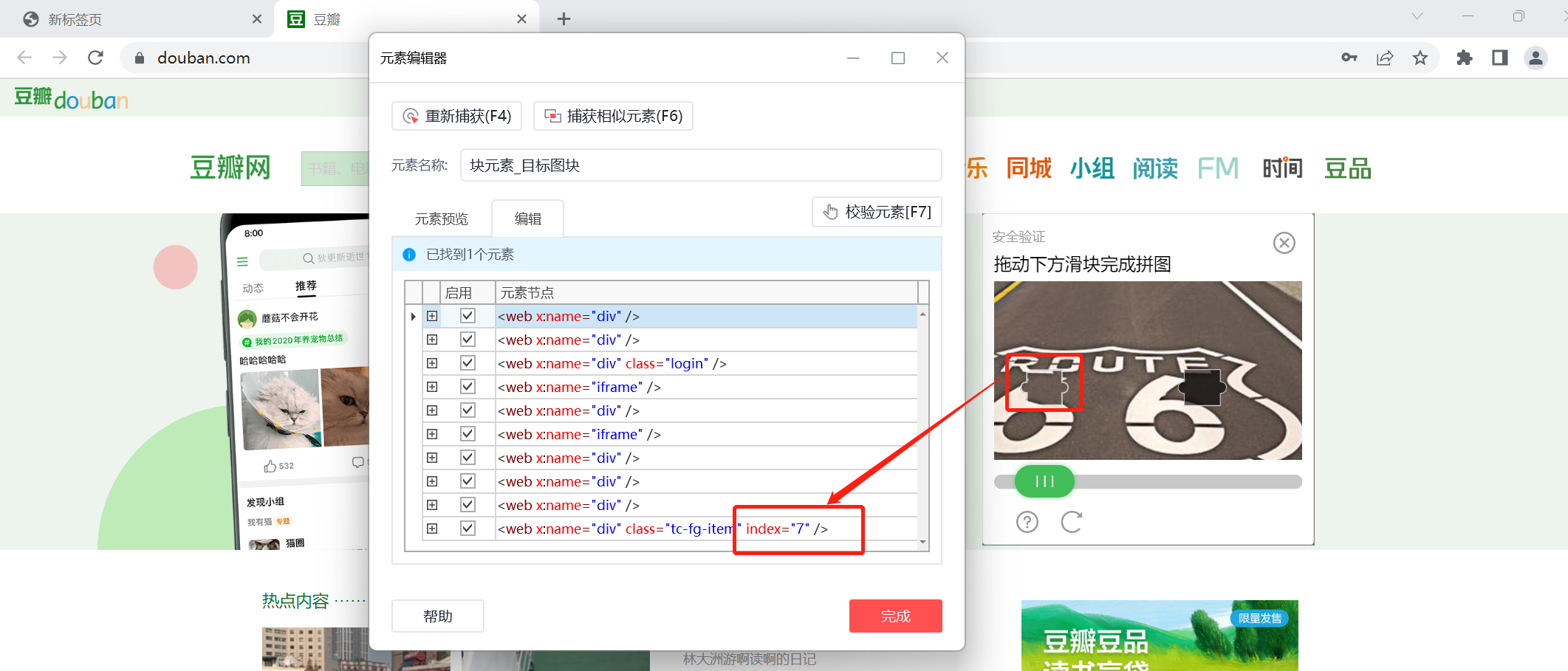Open the Chrome profile avatar
This screenshot has height=671, width=1568.
[1536, 58]
